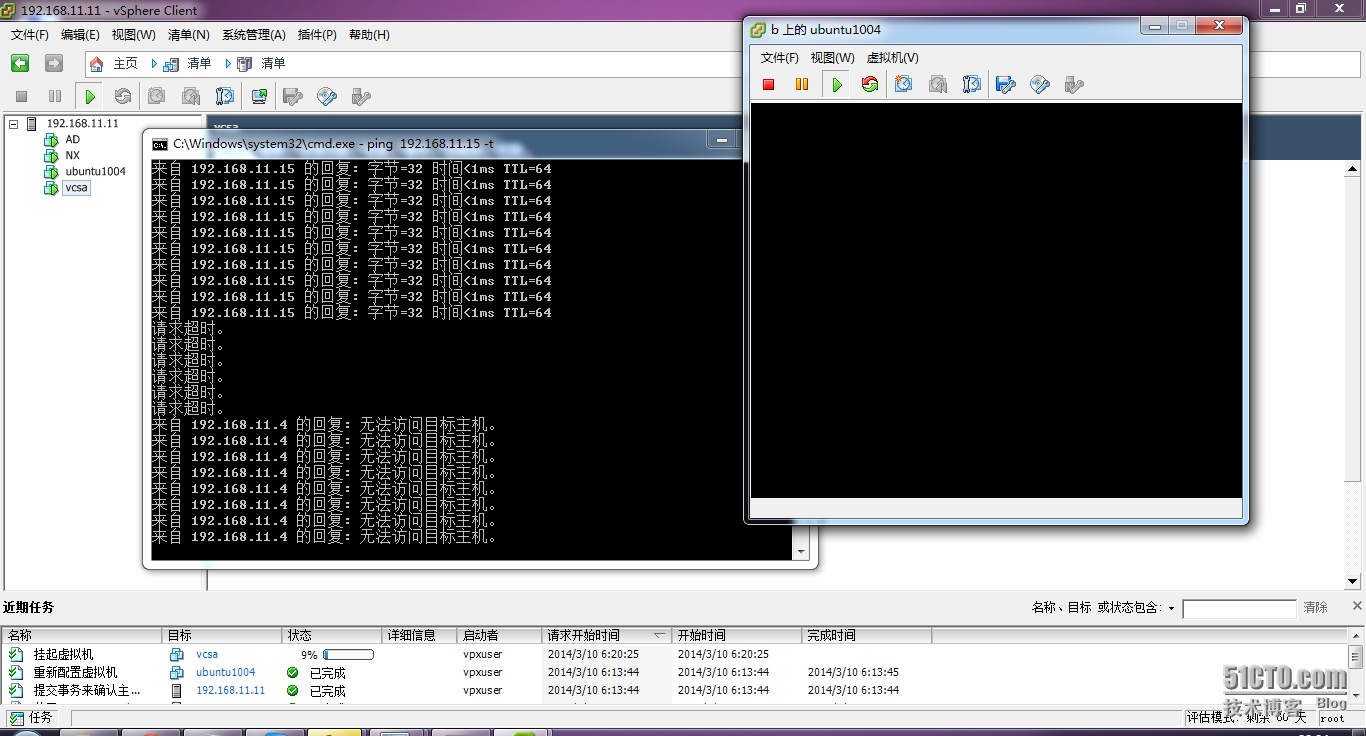
Task: Open the 视图(W) menu in vSphere Client
Action: pyautogui.click(x=133, y=35)
